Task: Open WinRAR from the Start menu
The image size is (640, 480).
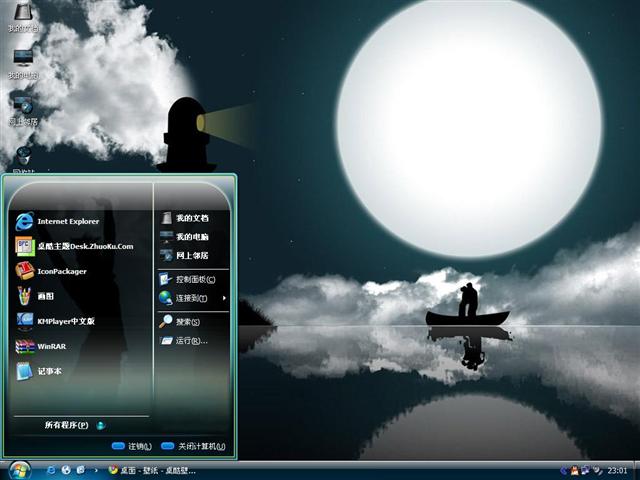Action: coord(51,346)
